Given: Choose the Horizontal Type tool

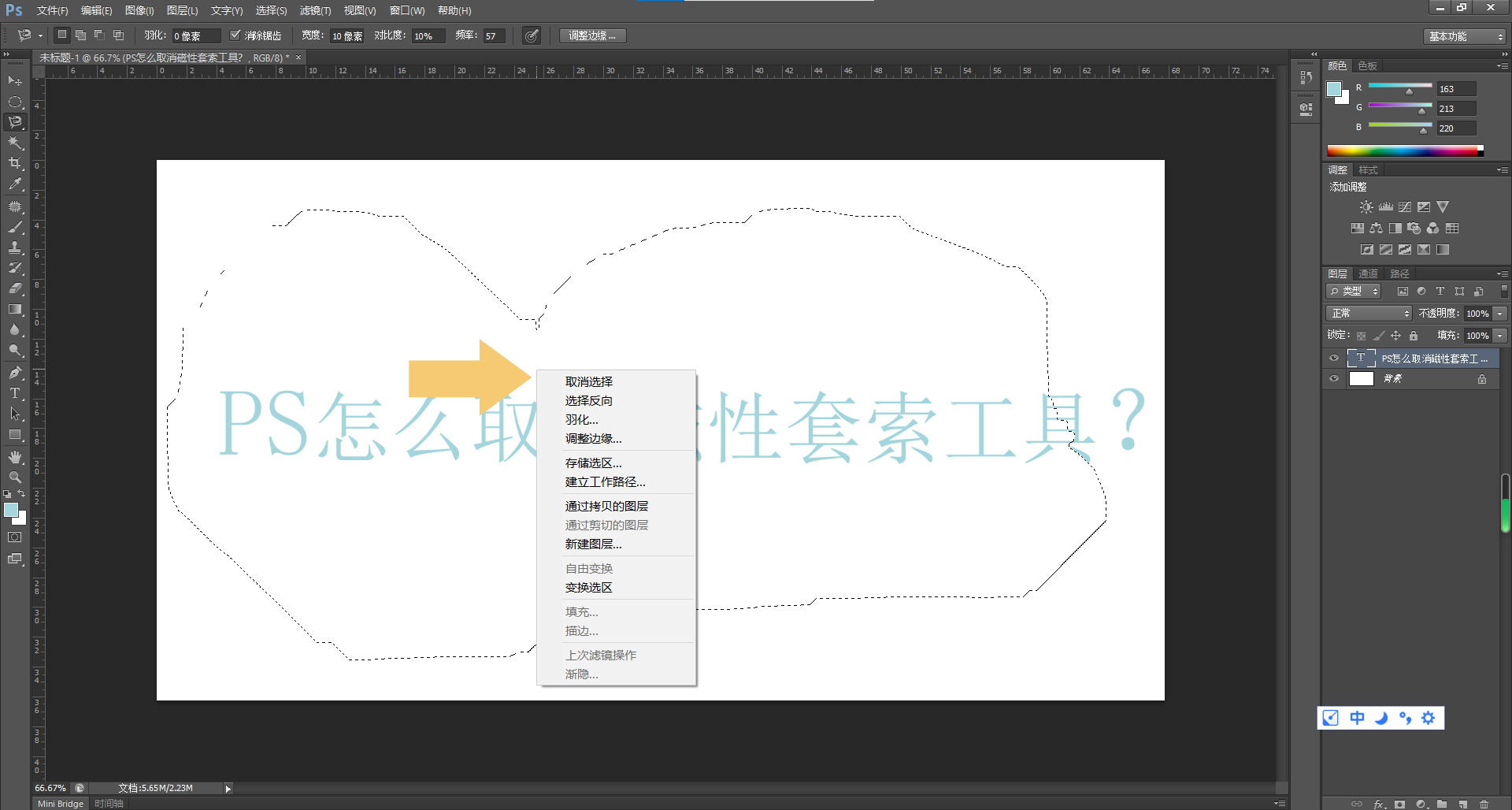Looking at the screenshot, I should tap(14, 392).
